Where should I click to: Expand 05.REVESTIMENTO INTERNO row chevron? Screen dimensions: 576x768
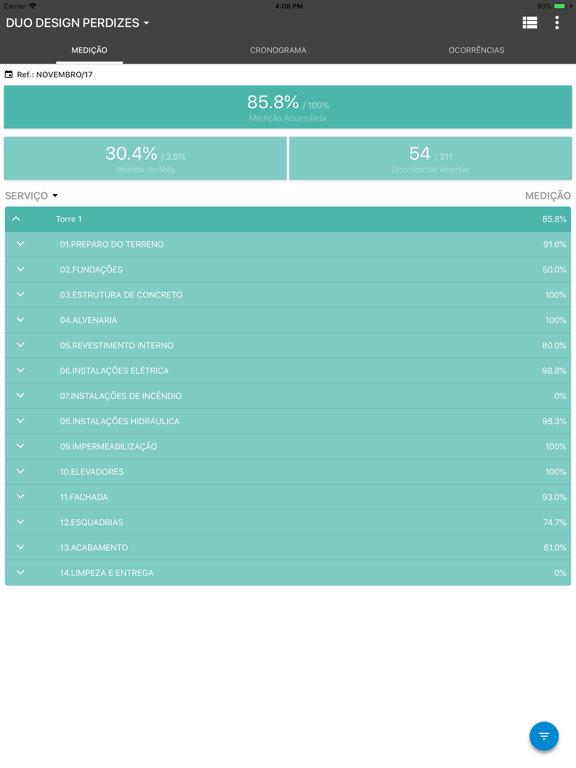coord(21,345)
